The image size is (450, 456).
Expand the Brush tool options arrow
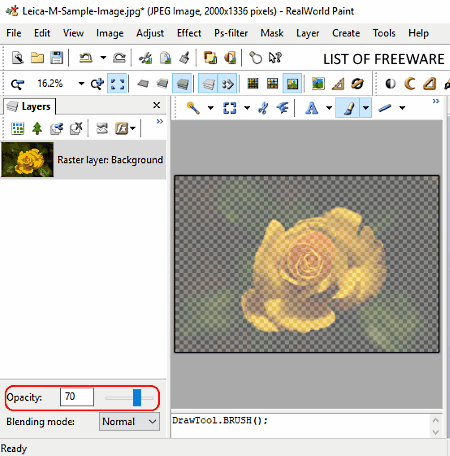[x=366, y=108]
